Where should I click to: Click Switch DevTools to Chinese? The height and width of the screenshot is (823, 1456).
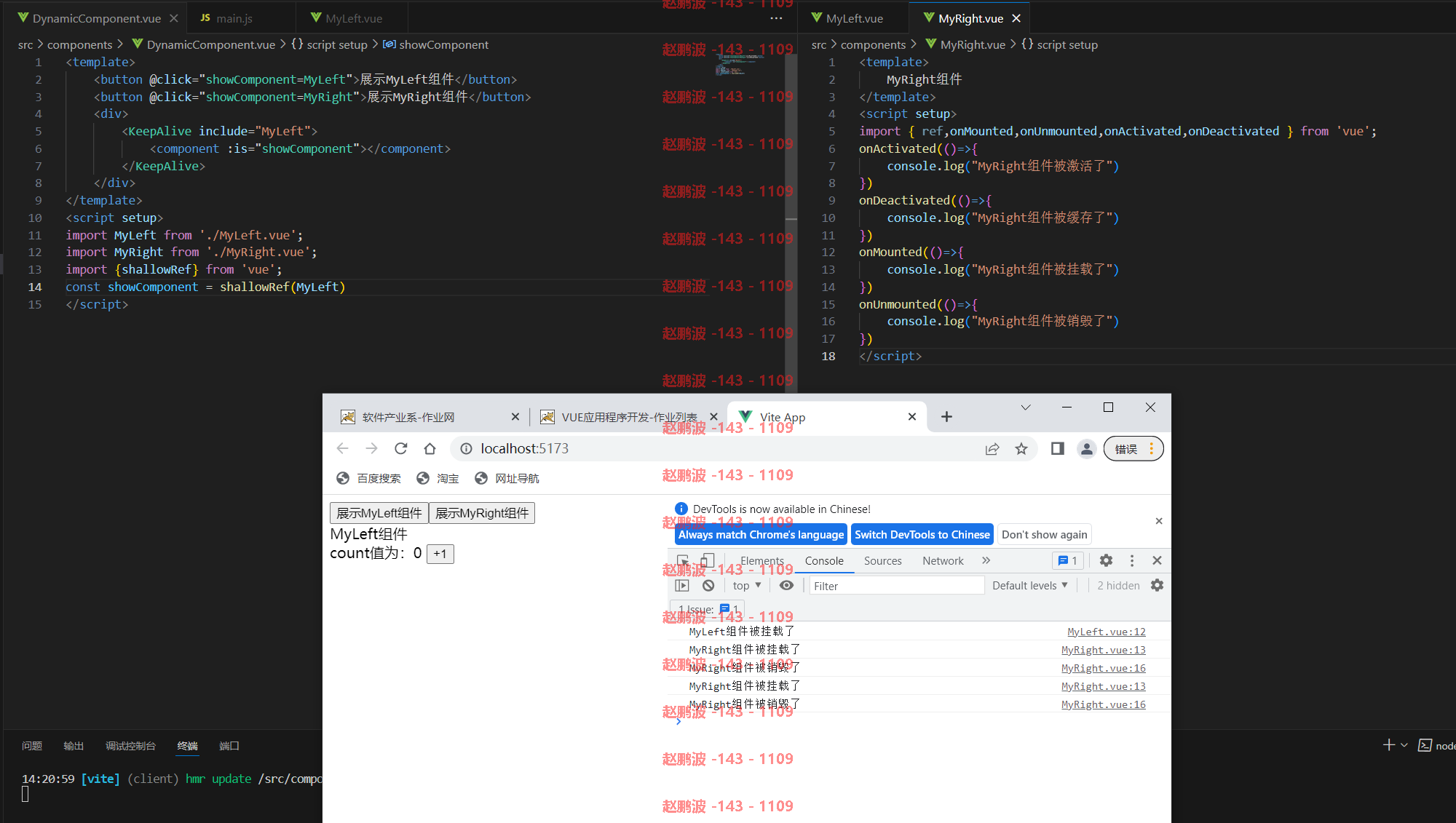click(x=922, y=535)
